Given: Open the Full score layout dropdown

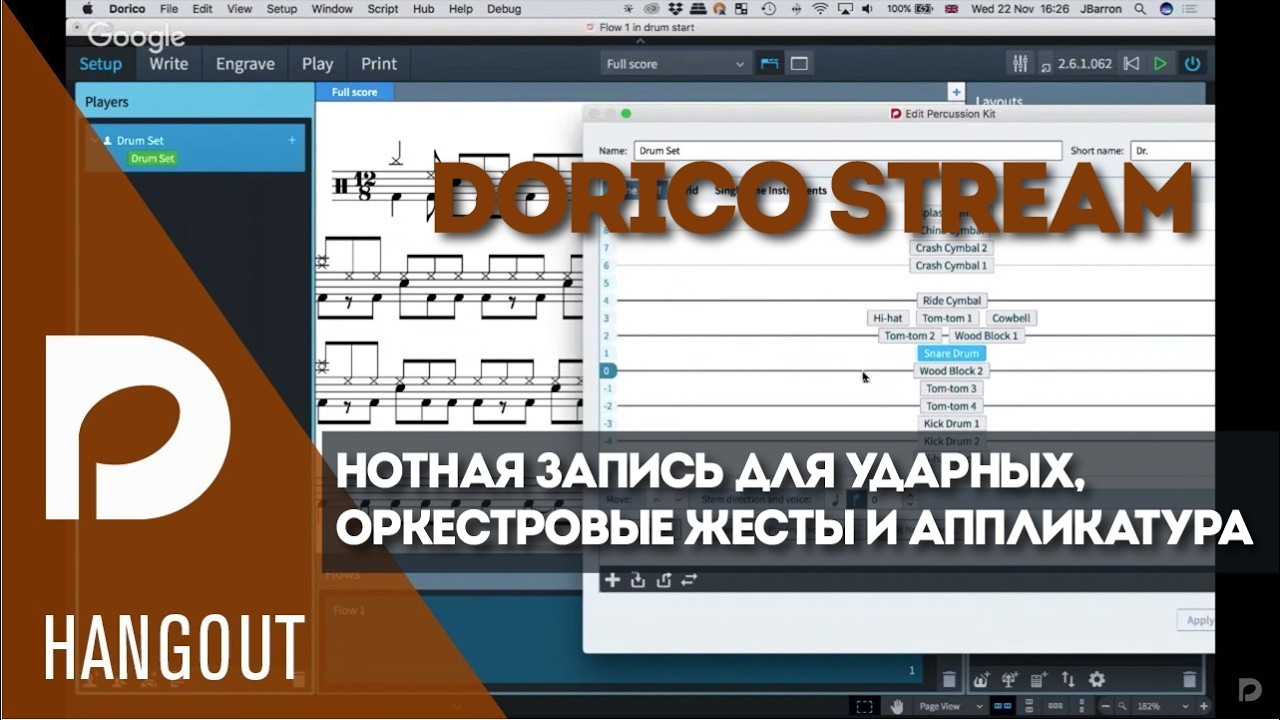Looking at the screenshot, I should (x=675, y=63).
